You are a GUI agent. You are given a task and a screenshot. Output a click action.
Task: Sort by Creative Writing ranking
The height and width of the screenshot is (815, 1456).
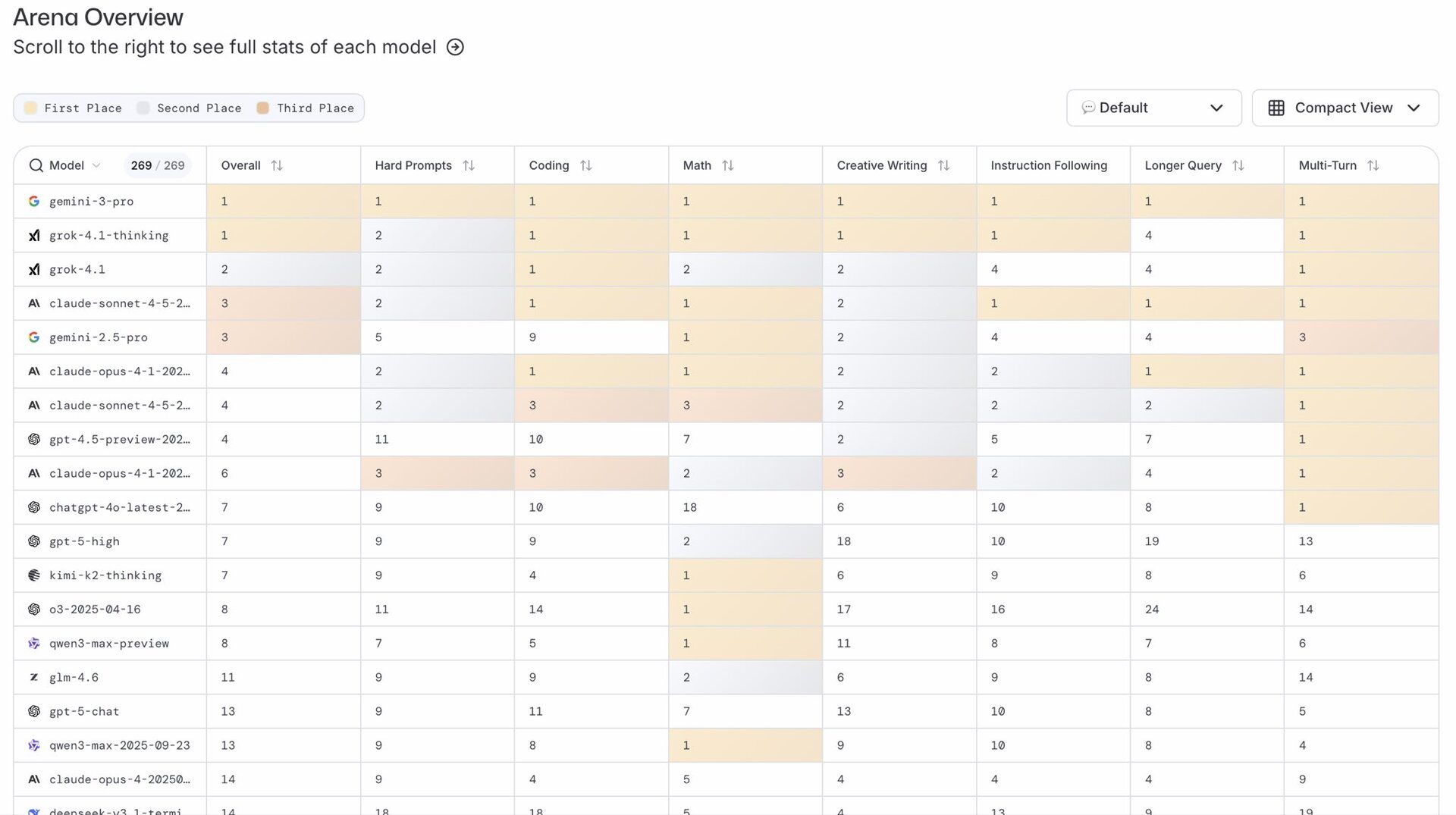tap(943, 165)
